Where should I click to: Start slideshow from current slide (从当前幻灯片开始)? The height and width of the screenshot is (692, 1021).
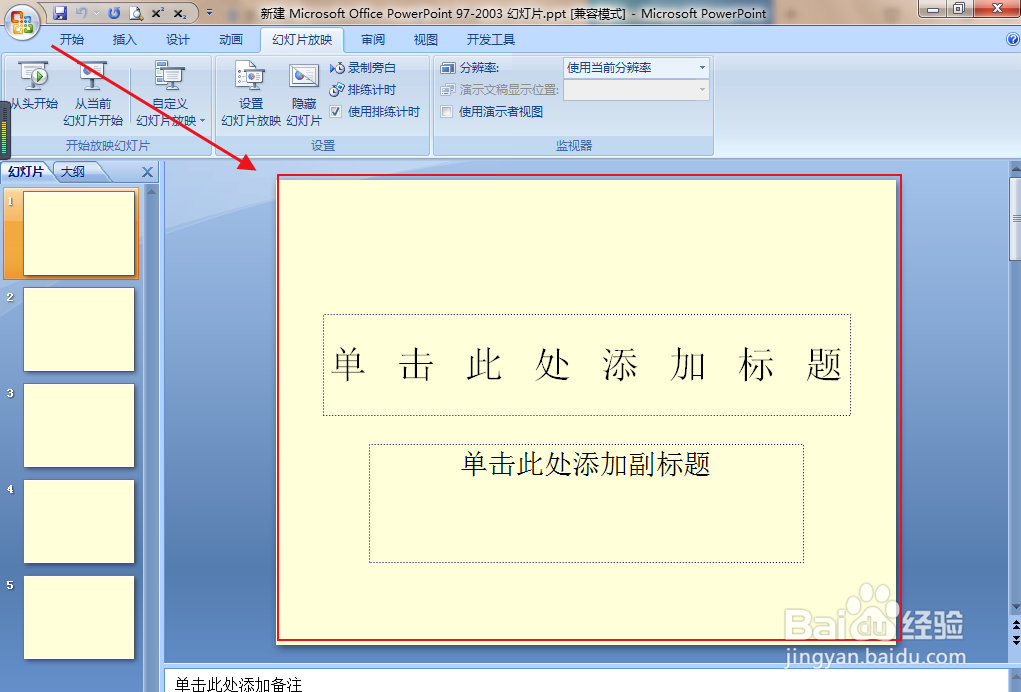coord(93,94)
